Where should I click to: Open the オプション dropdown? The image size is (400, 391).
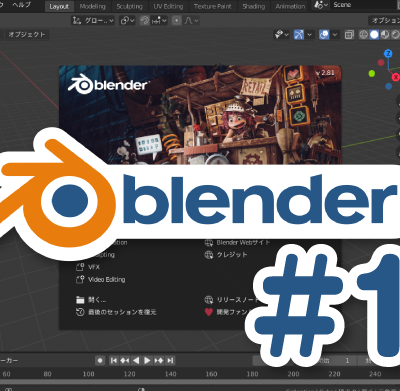(384, 20)
